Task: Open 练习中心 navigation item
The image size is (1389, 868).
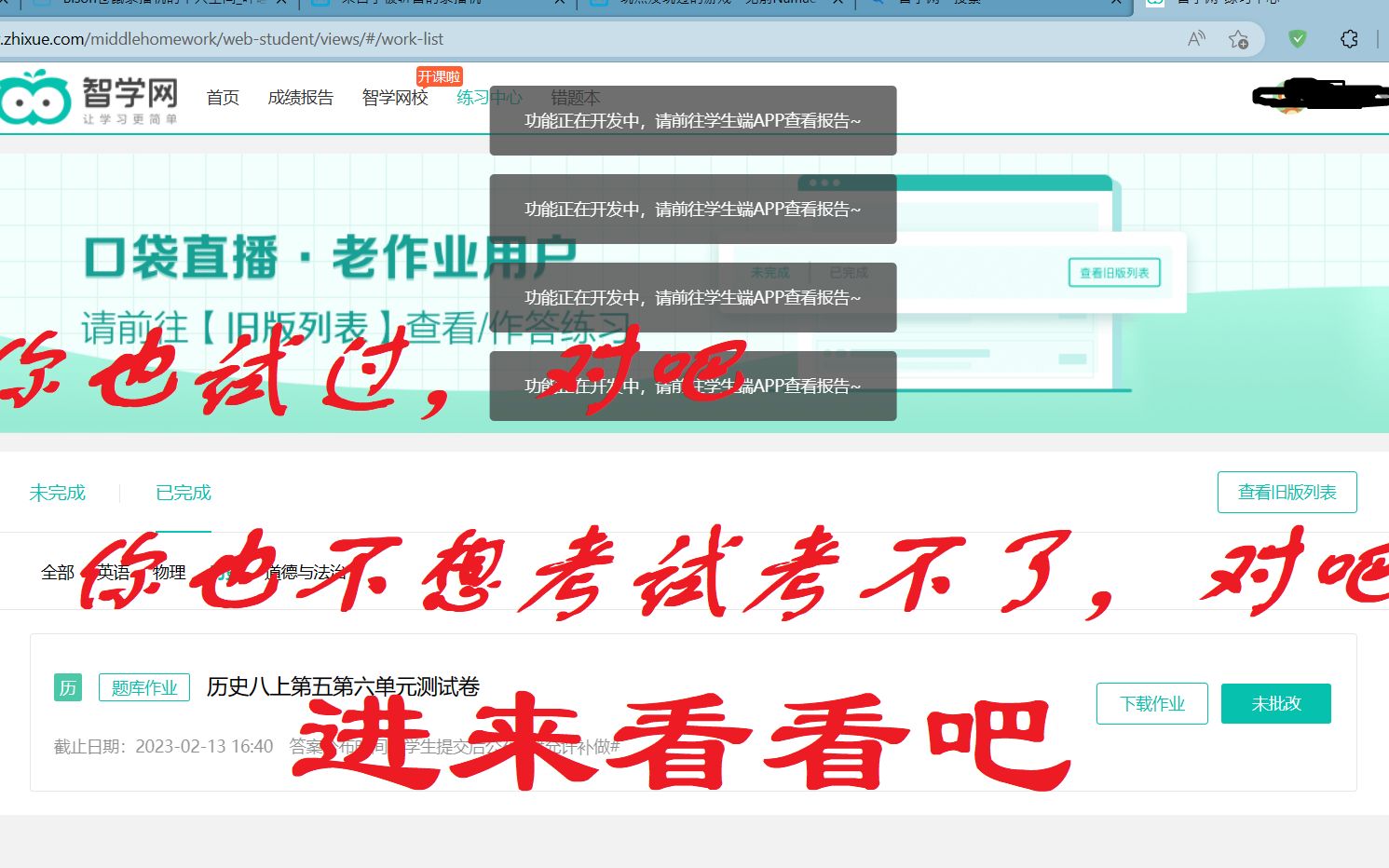Action: (489, 98)
